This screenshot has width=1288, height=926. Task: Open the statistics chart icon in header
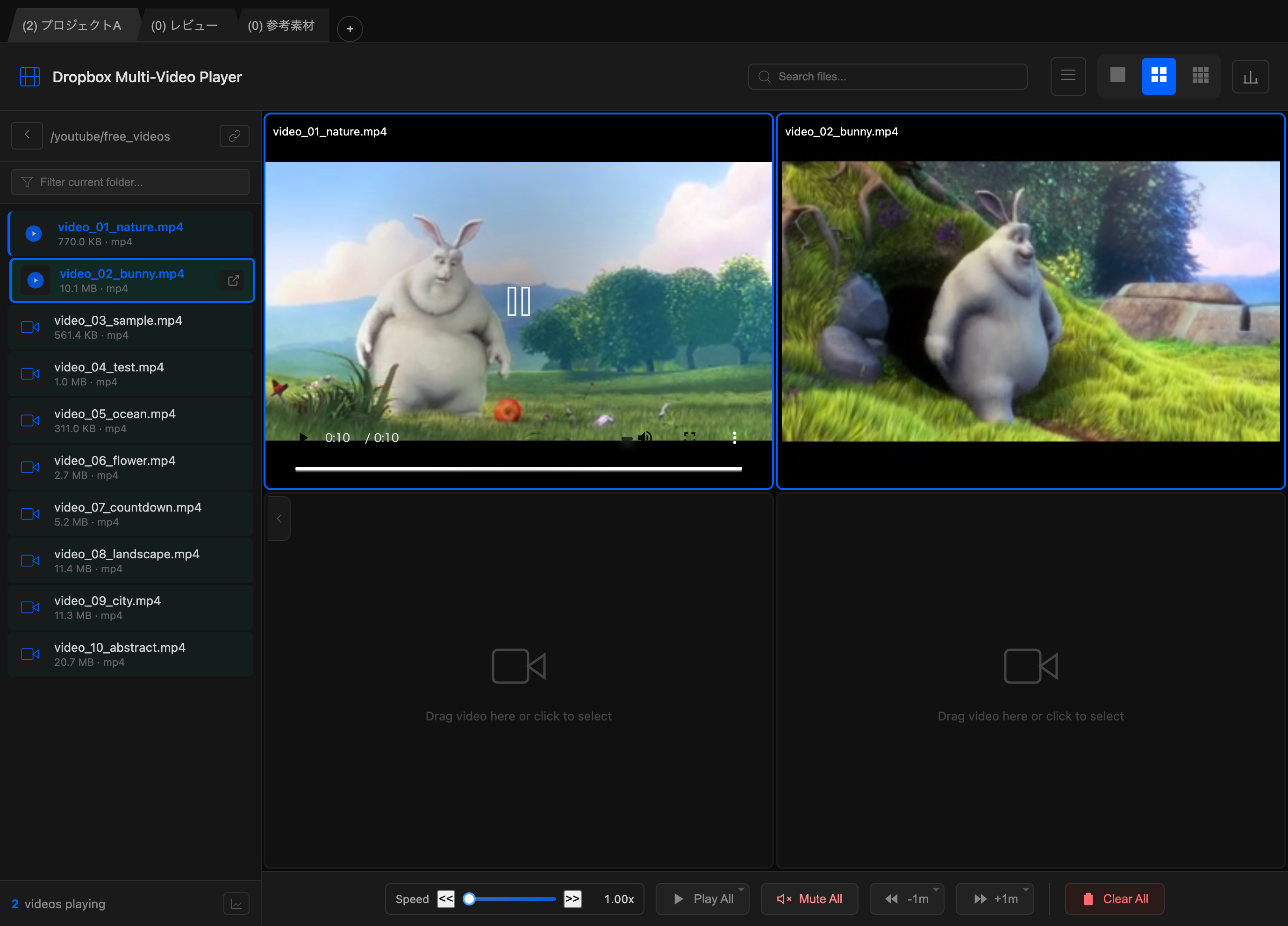[1250, 77]
